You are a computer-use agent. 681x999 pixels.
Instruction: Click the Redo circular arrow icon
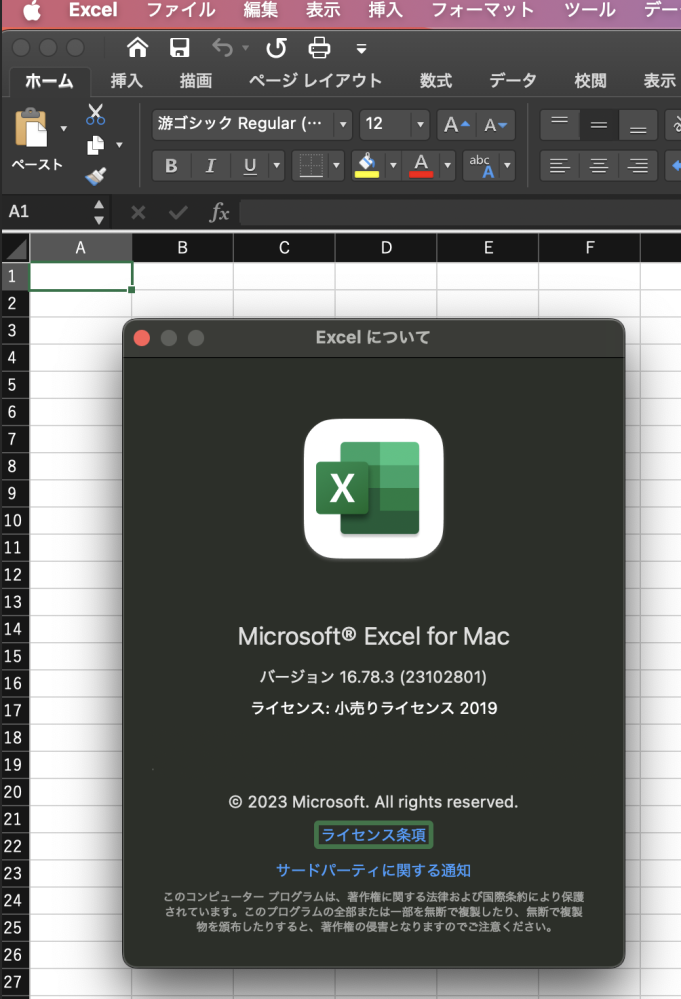[x=276, y=48]
